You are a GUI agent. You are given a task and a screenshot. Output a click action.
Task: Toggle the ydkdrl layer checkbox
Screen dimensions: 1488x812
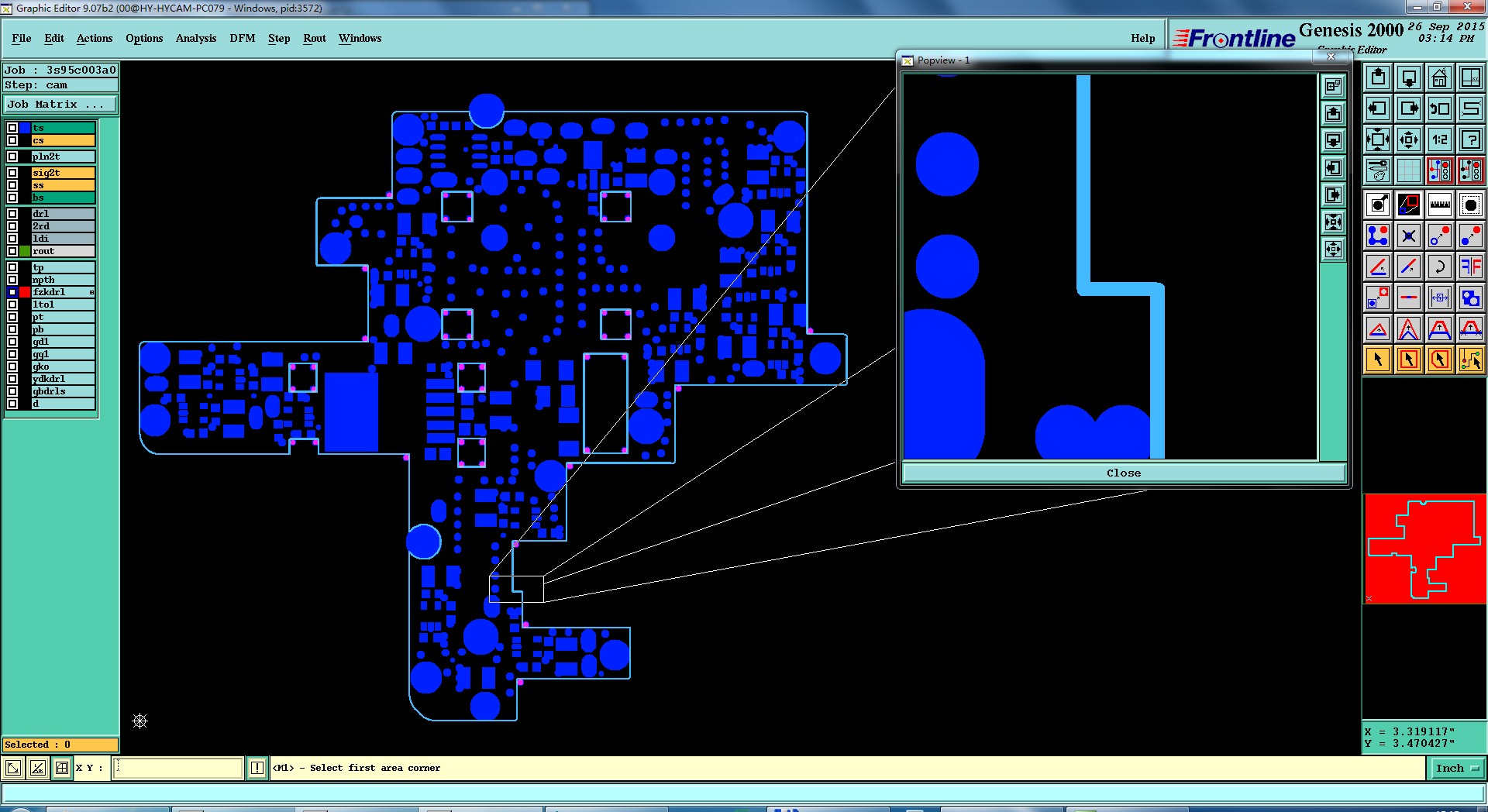(12, 379)
